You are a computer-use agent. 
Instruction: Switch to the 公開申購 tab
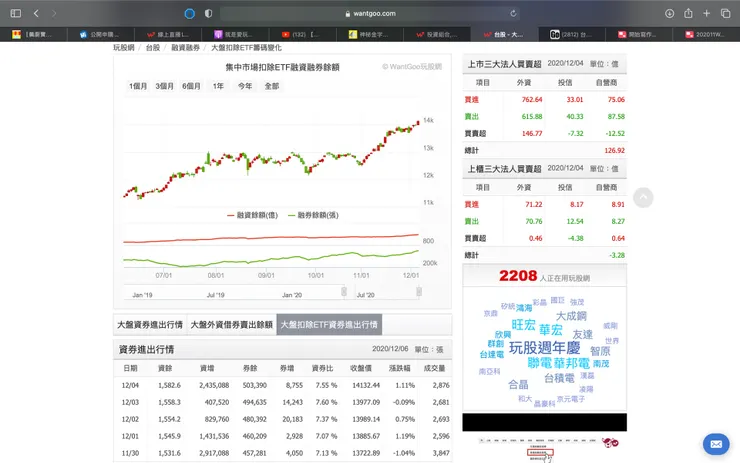click(101, 34)
